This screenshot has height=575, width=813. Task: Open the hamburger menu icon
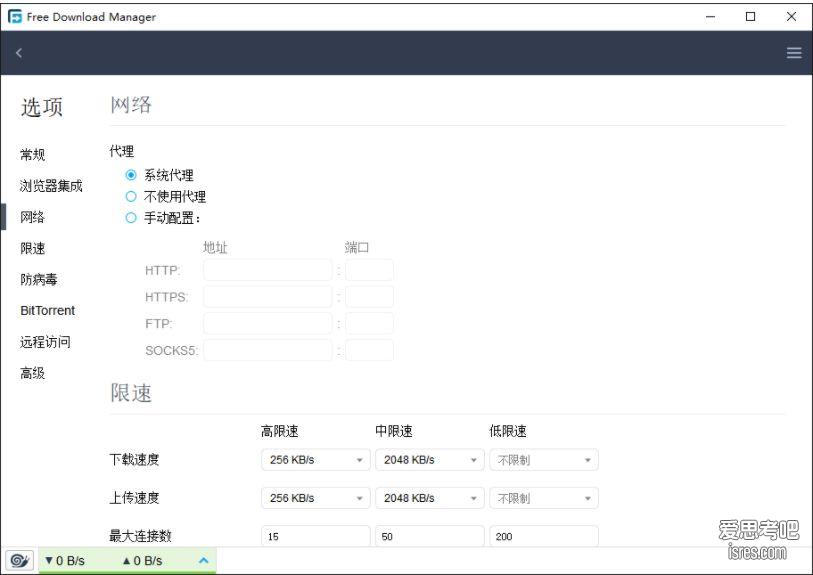click(x=794, y=53)
